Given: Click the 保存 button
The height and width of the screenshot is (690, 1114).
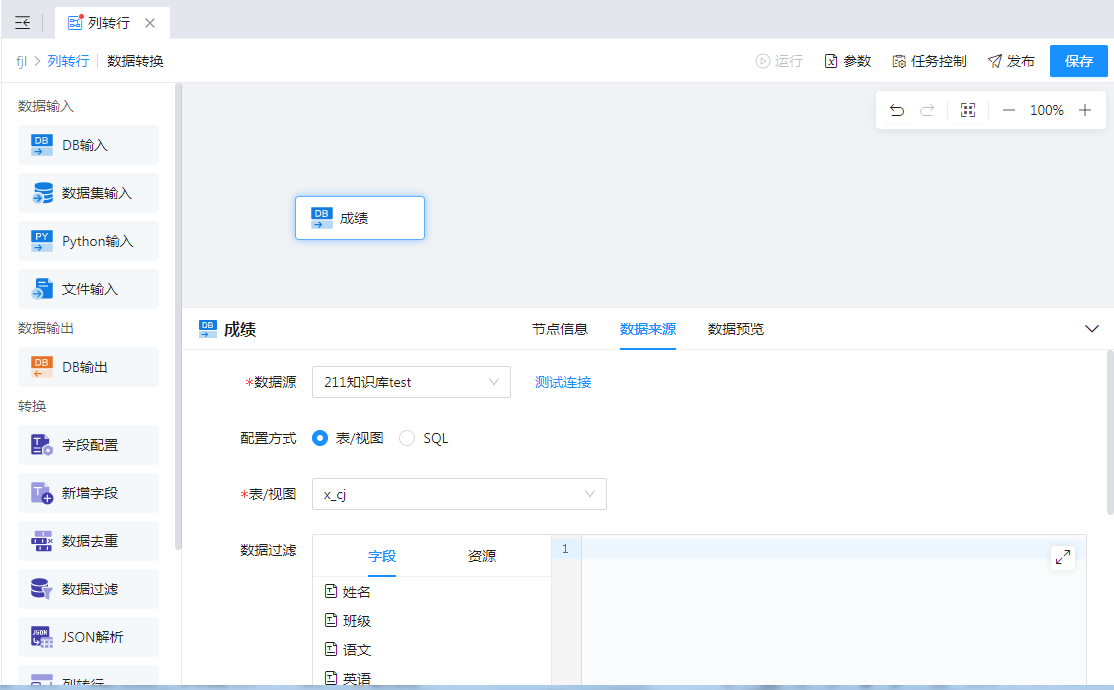Looking at the screenshot, I should (x=1079, y=61).
